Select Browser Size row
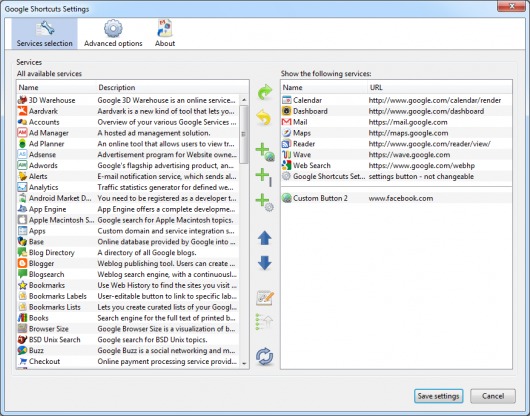 tap(128, 329)
